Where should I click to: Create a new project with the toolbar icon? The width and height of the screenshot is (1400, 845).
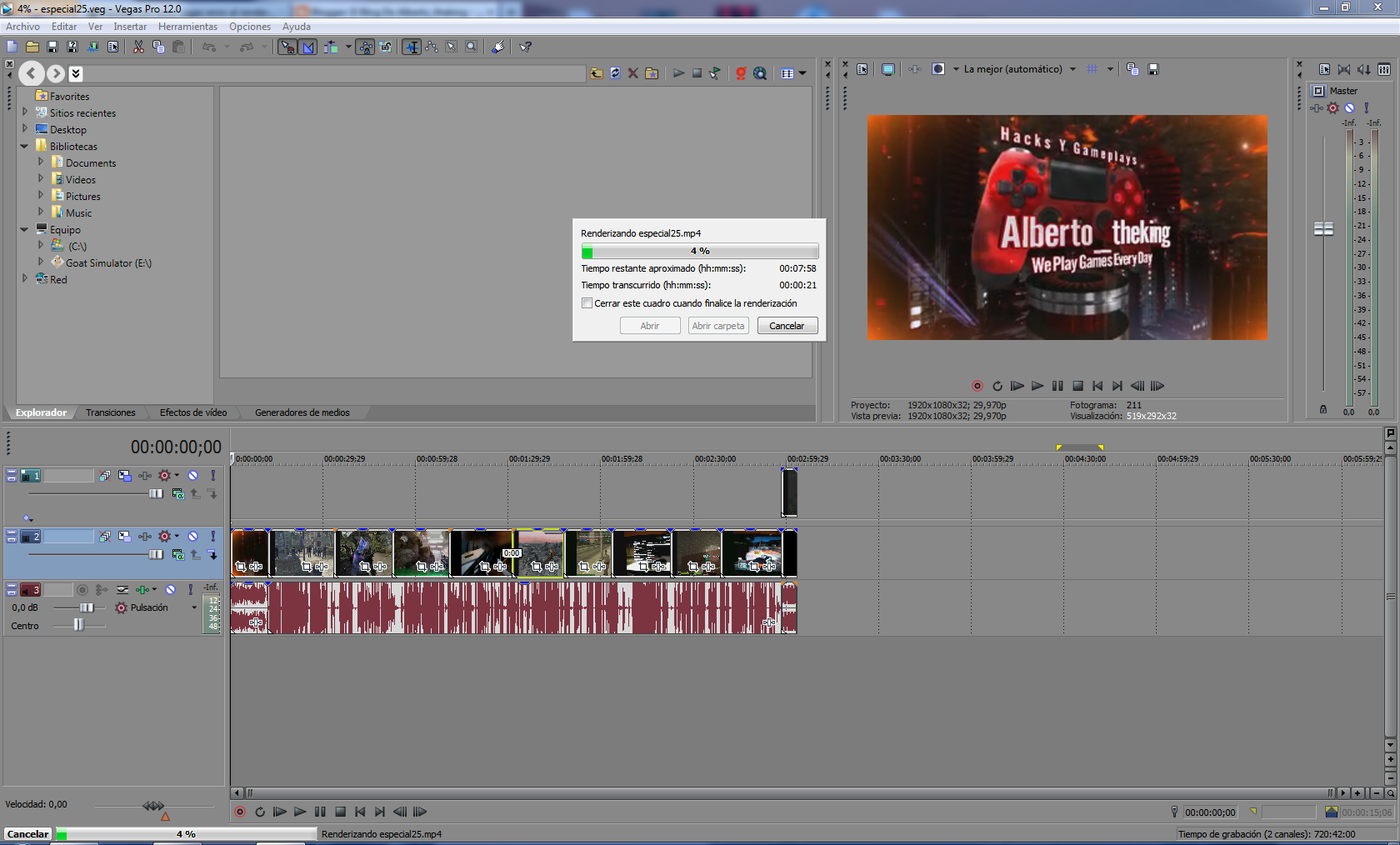click(x=12, y=47)
